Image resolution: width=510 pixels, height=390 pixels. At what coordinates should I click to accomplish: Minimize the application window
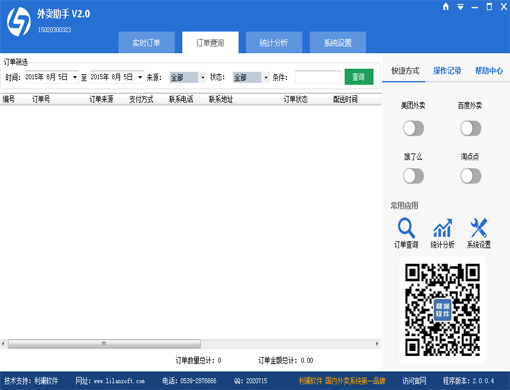[x=475, y=7]
